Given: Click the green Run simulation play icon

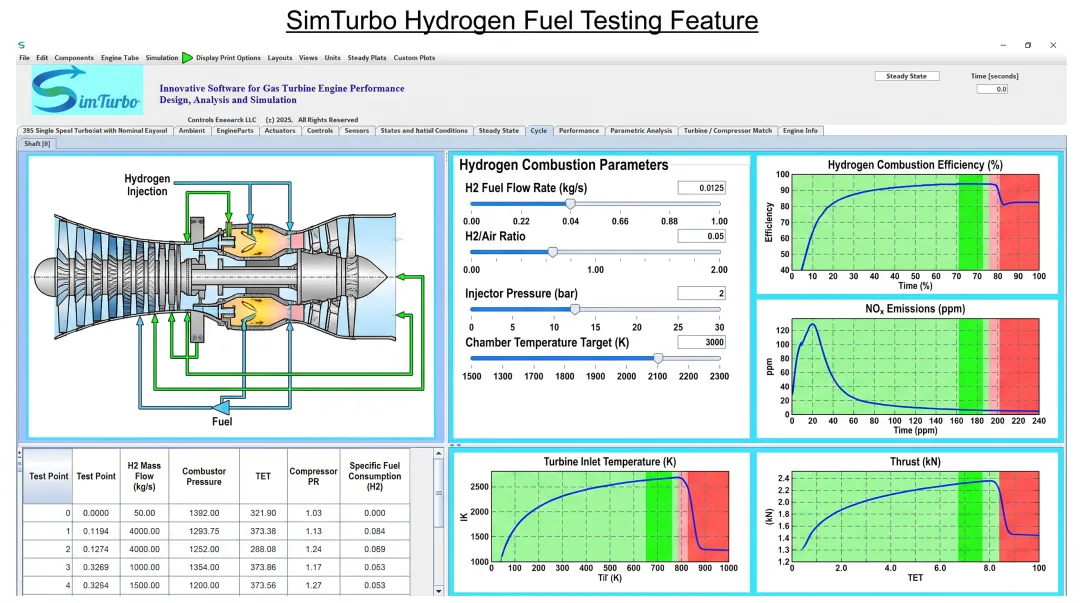Looking at the screenshot, I should point(187,58).
